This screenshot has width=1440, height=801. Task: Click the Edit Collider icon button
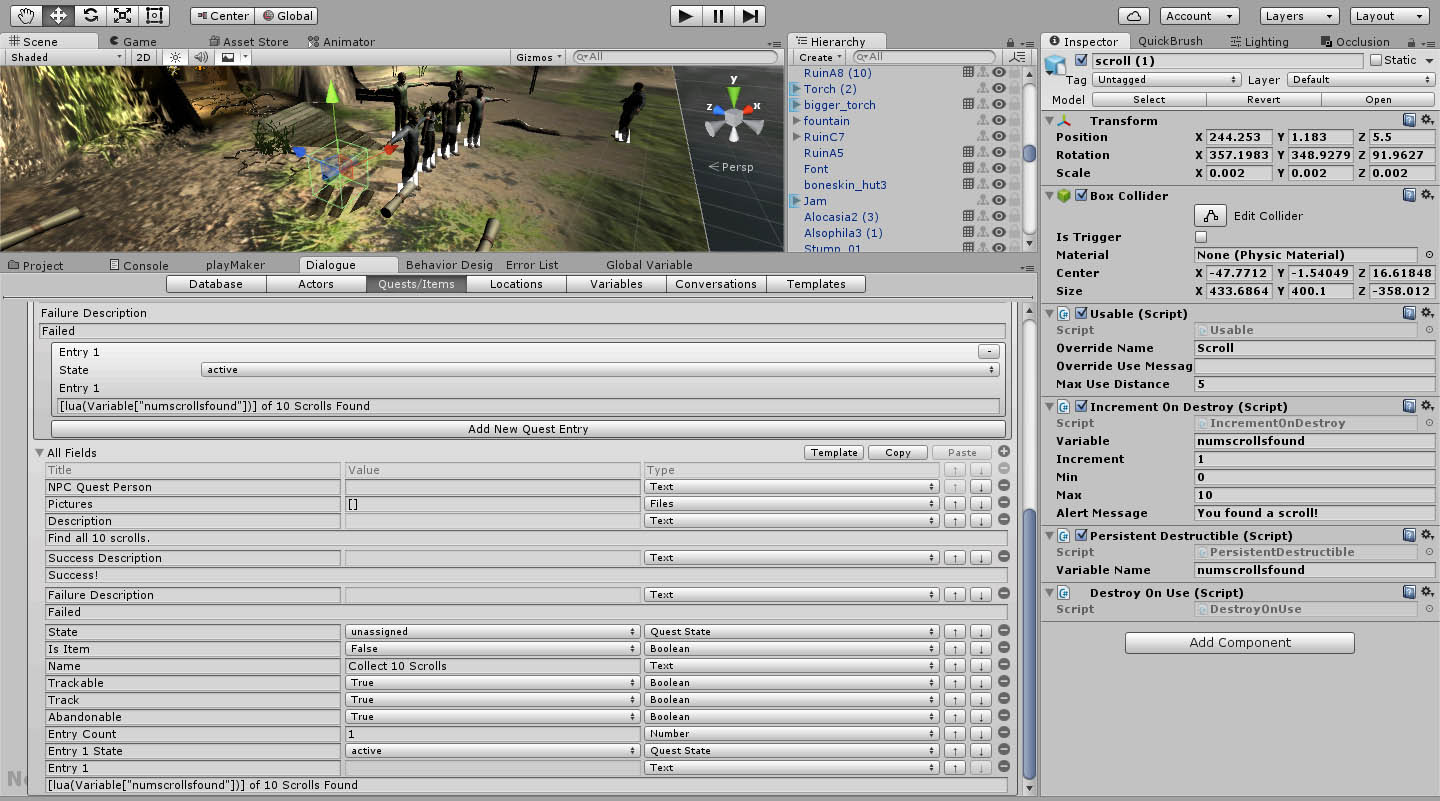pos(1211,215)
